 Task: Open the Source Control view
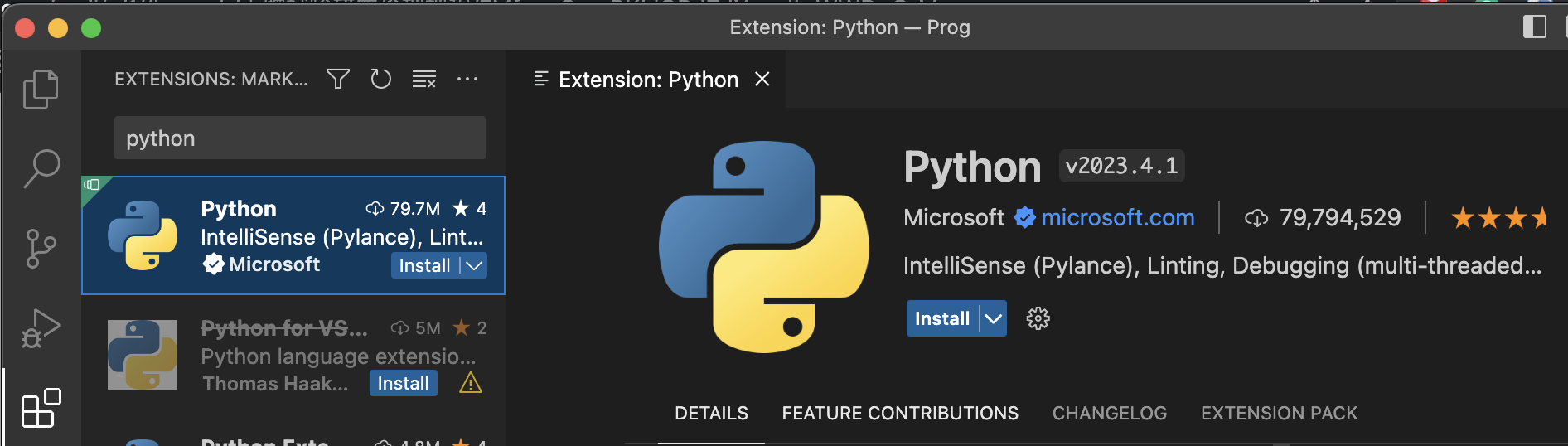(41, 248)
